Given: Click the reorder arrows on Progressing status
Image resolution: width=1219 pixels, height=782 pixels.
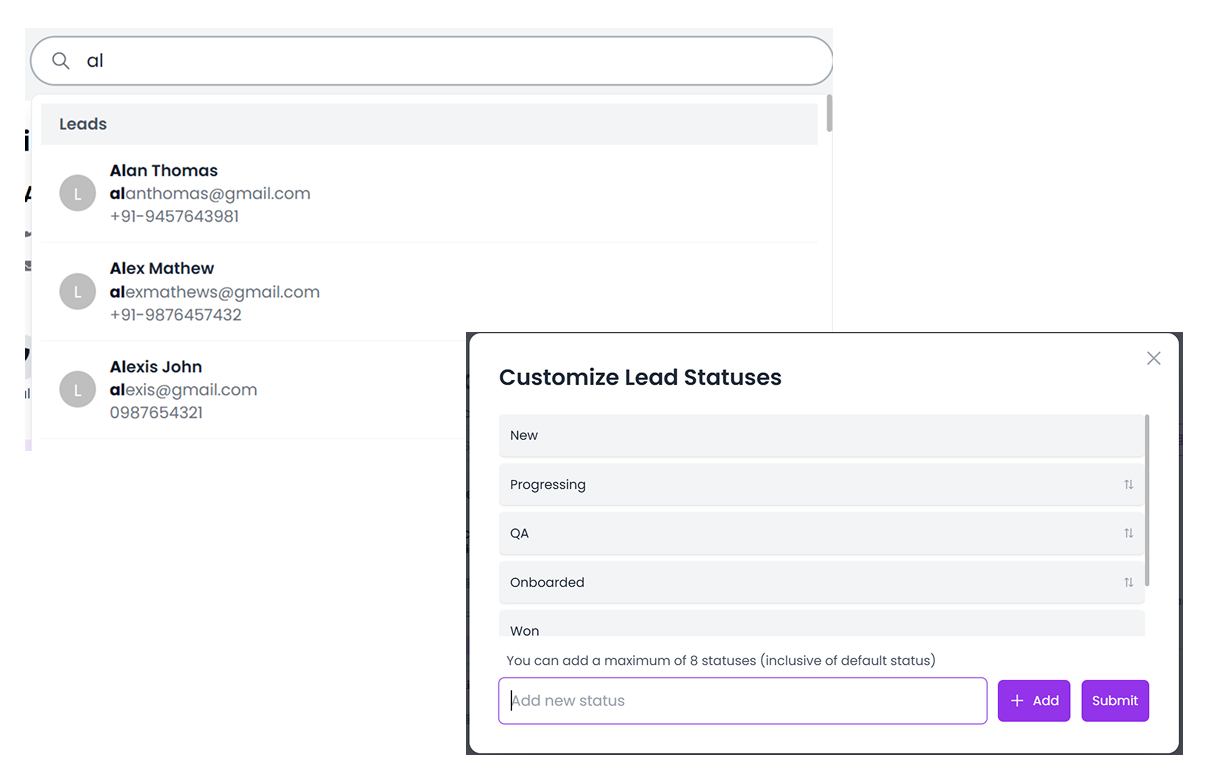Looking at the screenshot, I should point(1128,485).
